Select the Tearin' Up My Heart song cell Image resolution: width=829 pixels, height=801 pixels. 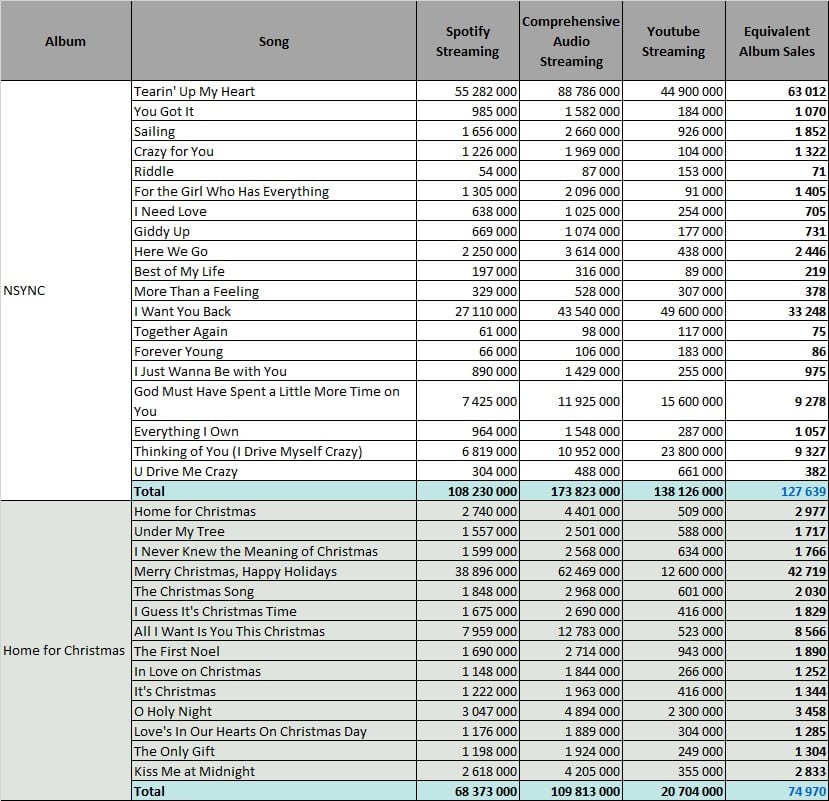pos(274,91)
